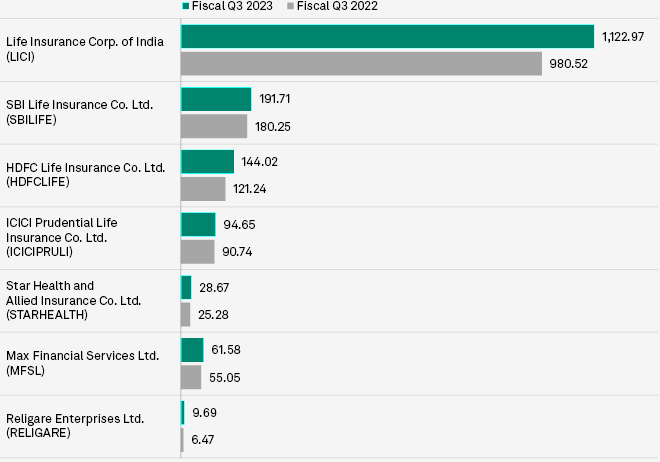Click the gray Fiscal Q3 2022 legend swatch

pyautogui.click(x=290, y=6)
